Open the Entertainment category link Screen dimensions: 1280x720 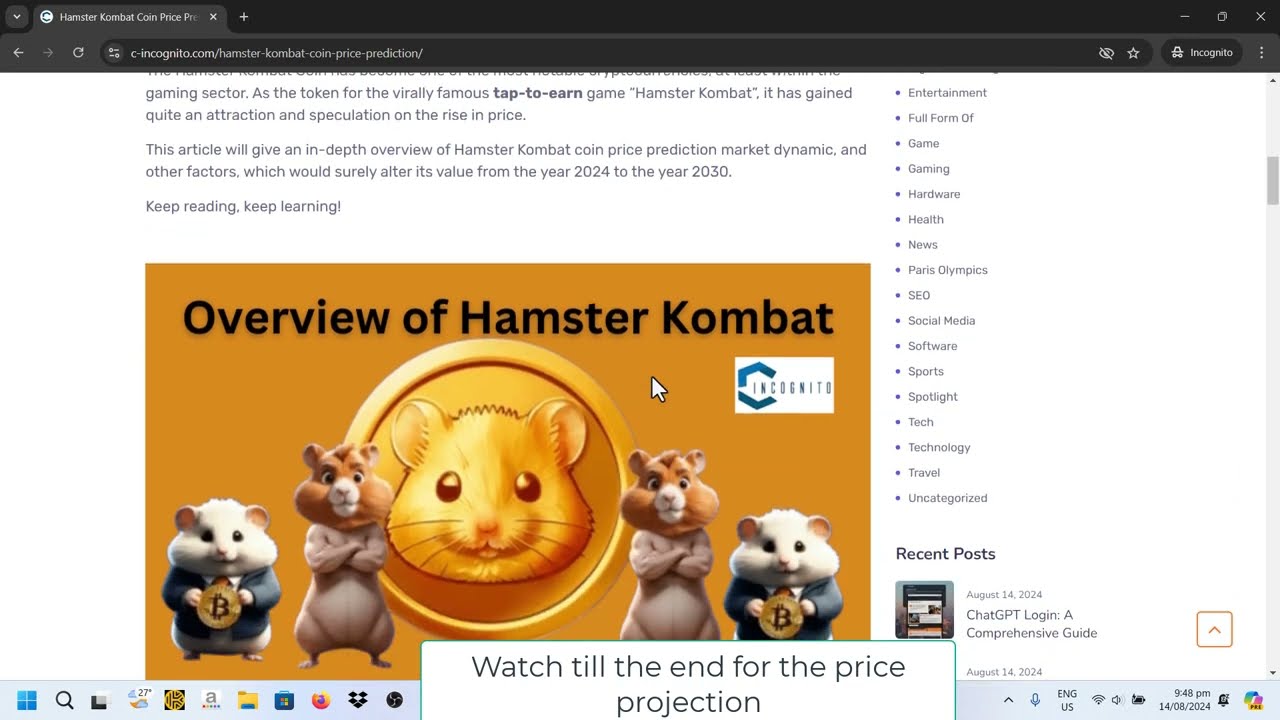(x=947, y=93)
